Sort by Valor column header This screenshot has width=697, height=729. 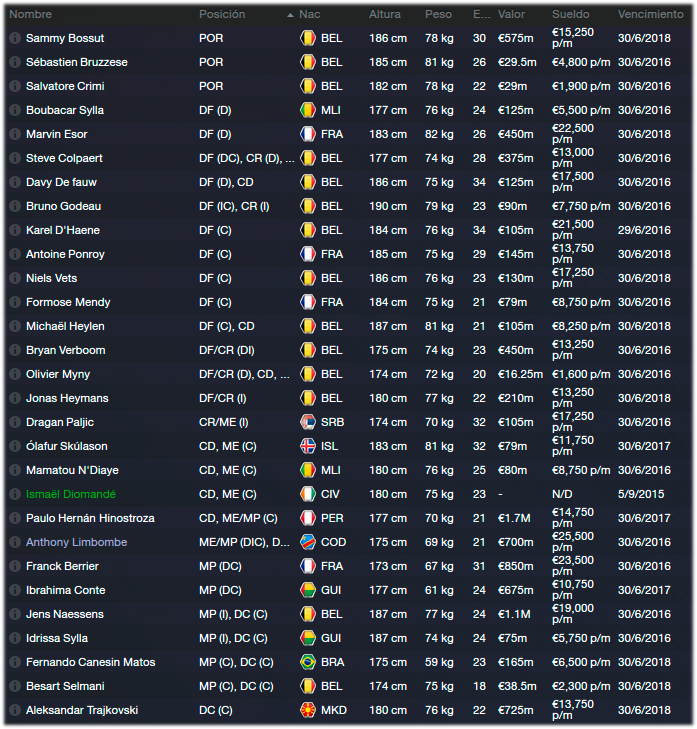pos(511,14)
